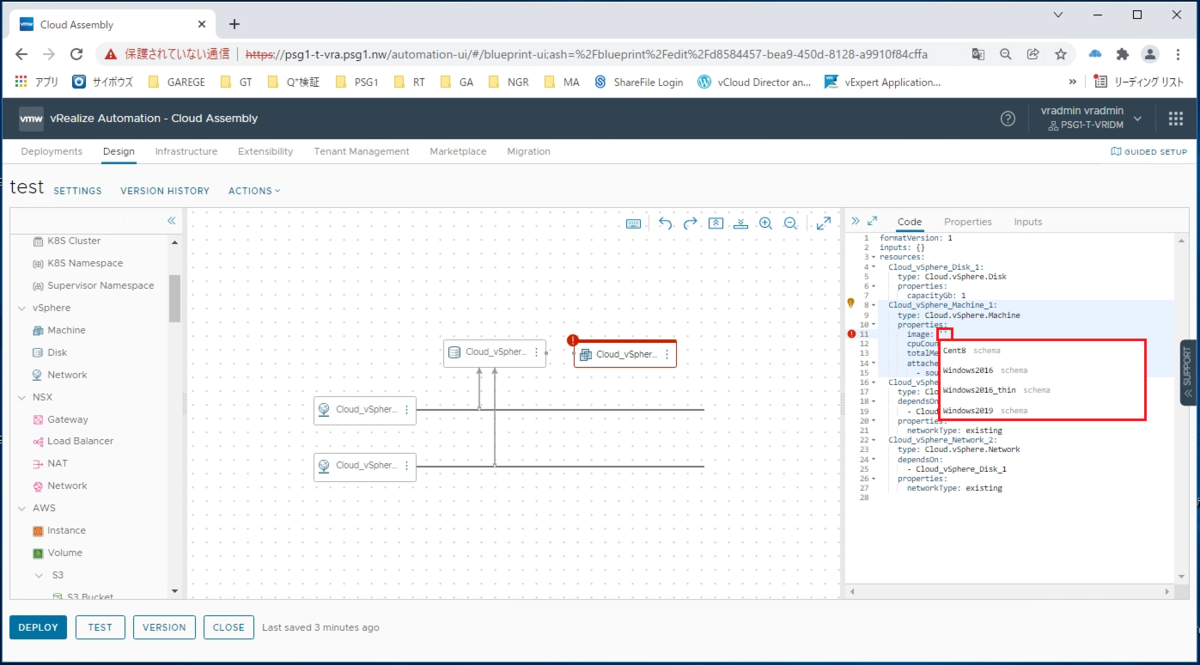Open the blueprint SETTINGS link
The width and height of the screenshot is (1200, 666).
[78, 191]
